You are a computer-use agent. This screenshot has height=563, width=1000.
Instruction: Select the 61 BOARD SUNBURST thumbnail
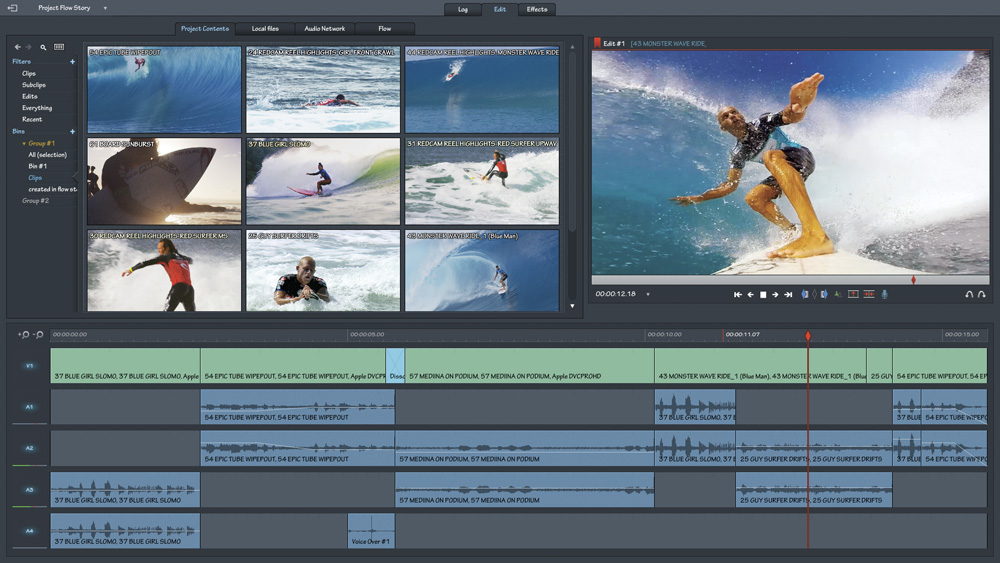(x=165, y=181)
